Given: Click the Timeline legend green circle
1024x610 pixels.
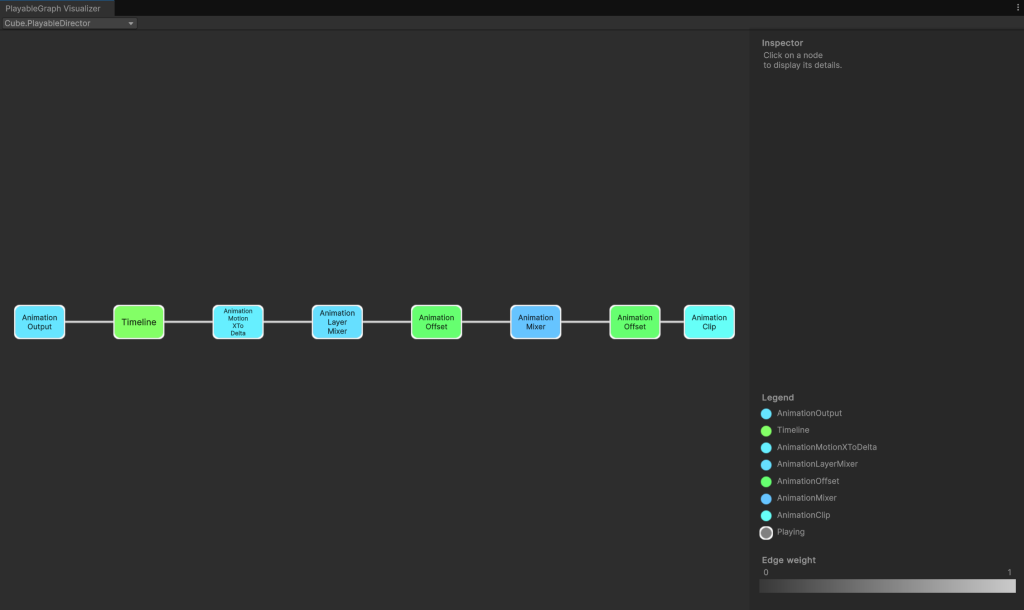Looking at the screenshot, I should pyautogui.click(x=766, y=431).
